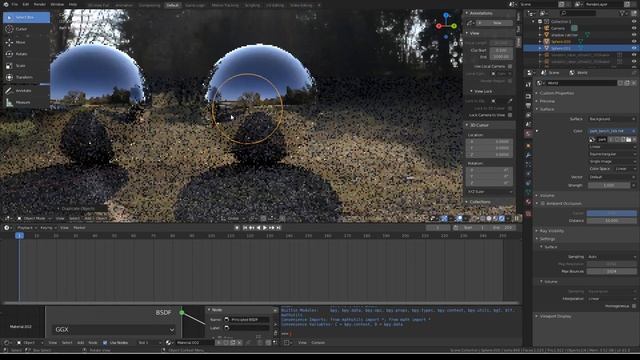
Task: Open the Surface Background shader dropdown
Action: coord(612,119)
